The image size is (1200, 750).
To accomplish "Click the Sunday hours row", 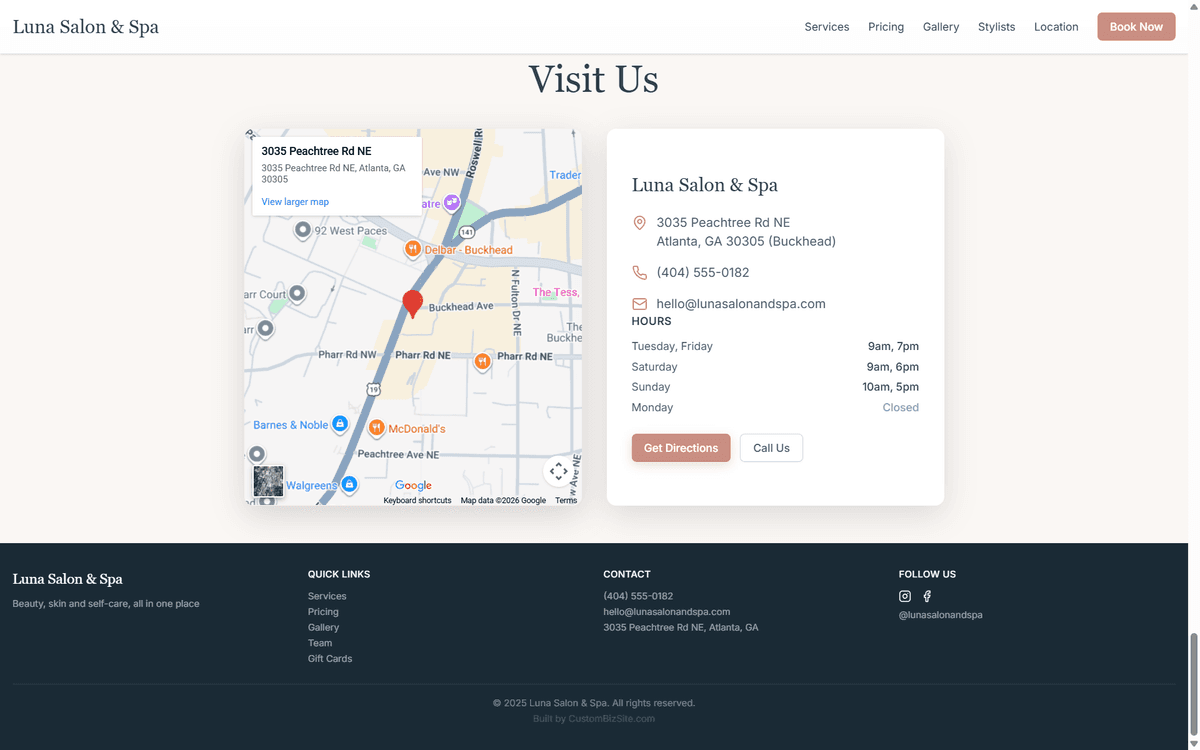I will coord(775,387).
